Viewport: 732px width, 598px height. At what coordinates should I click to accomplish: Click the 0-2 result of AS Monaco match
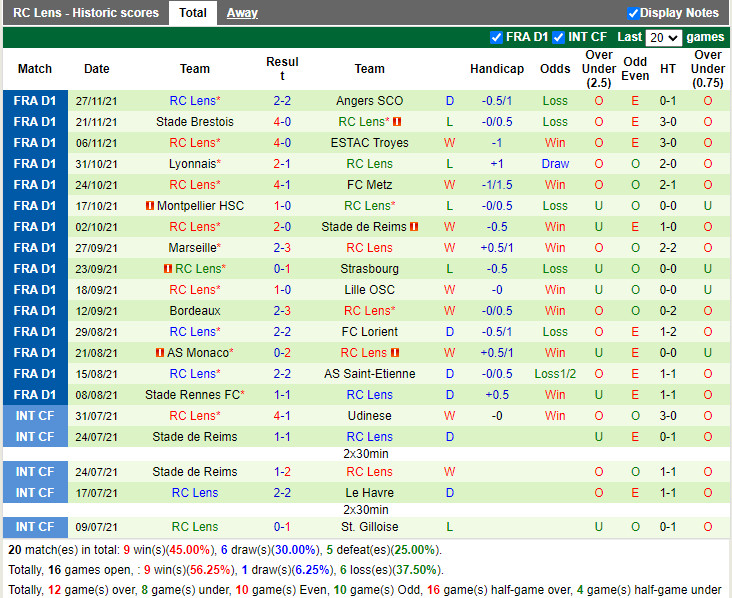pos(282,353)
